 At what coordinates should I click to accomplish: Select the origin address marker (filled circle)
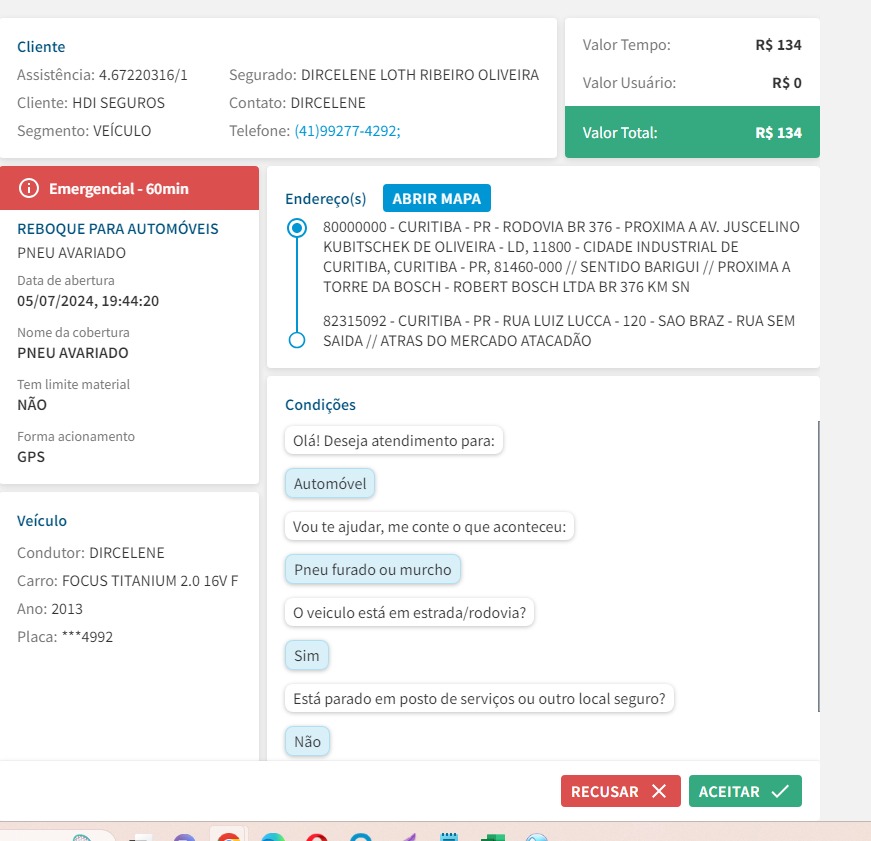(297, 228)
